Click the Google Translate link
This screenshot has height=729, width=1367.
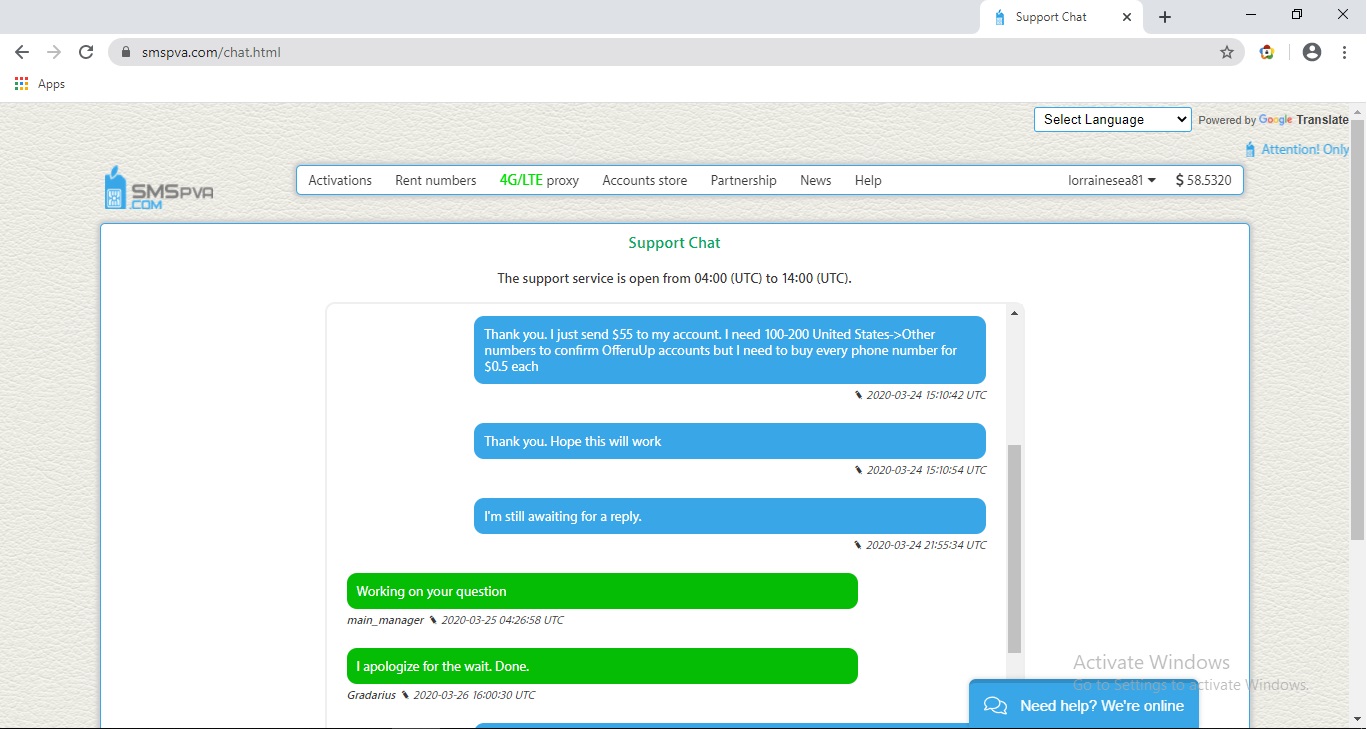coord(1304,119)
